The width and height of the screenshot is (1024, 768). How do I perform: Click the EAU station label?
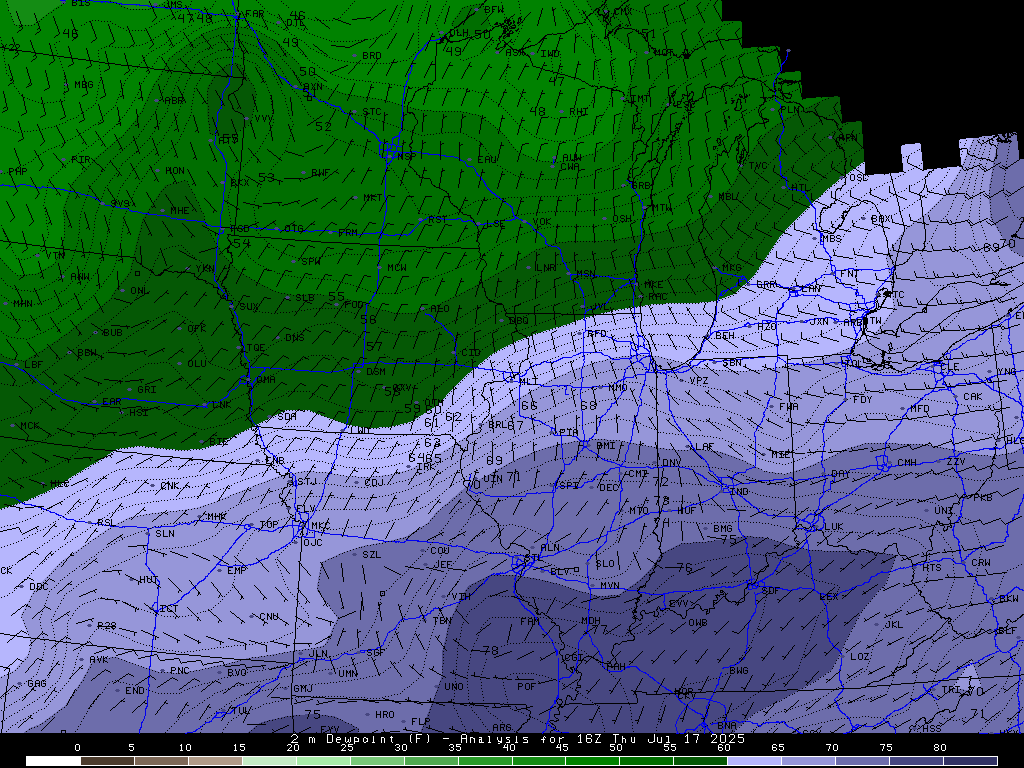[x=487, y=160]
